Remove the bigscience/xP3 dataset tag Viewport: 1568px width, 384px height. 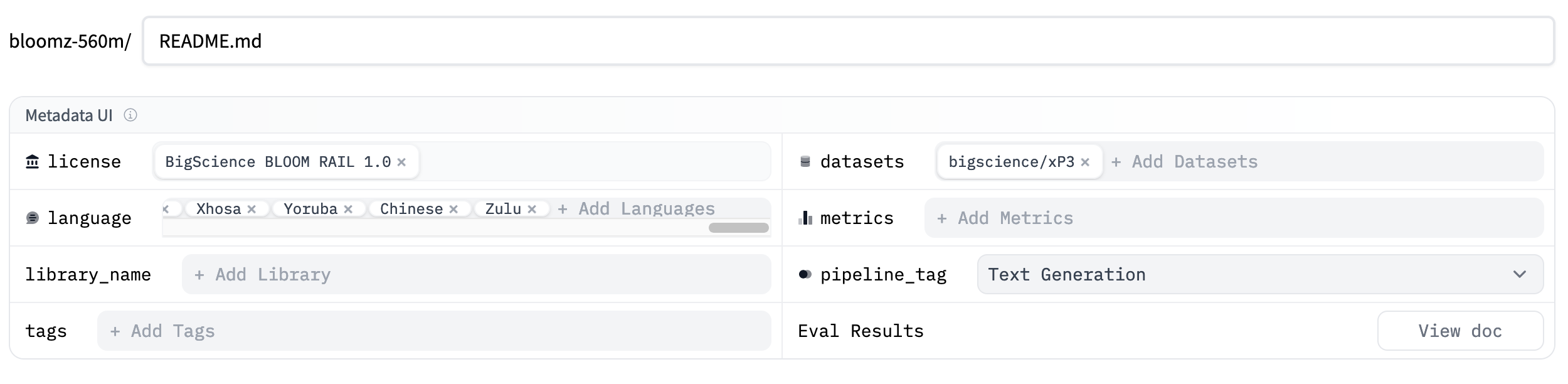coord(1085,162)
